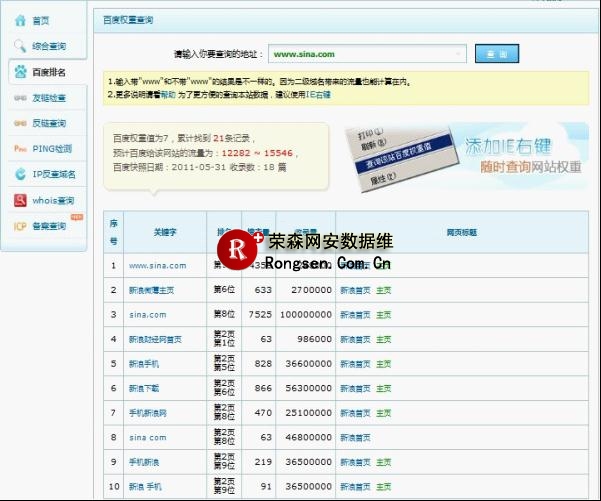Click the 帮助 help link in notes
This screenshot has height=501, width=601.
(x=164, y=94)
